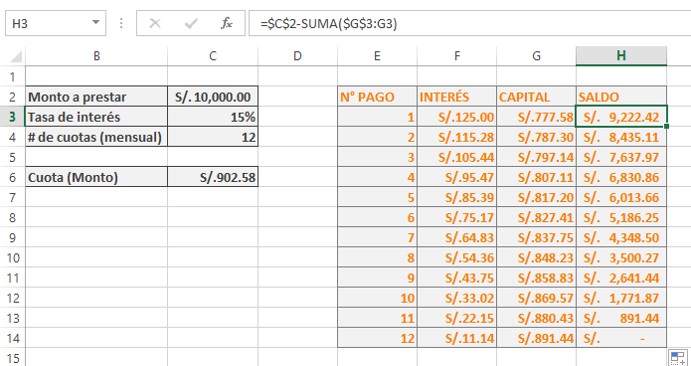Image resolution: width=691 pixels, height=366 pixels.
Task: Click the cancel X icon in formula bar
Action: click(x=155, y=23)
